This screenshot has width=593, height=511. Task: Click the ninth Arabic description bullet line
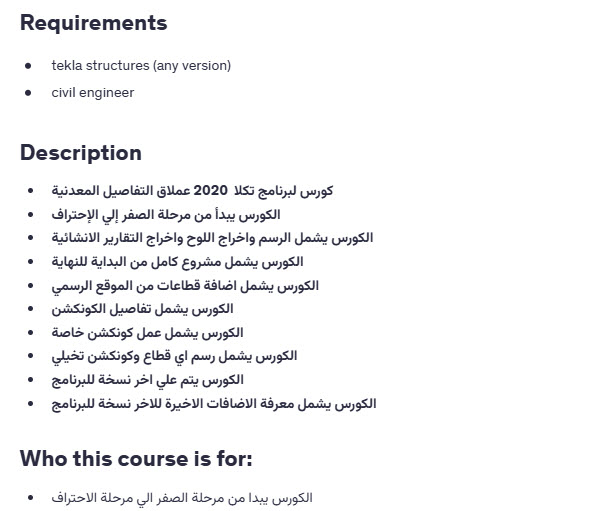147,380
